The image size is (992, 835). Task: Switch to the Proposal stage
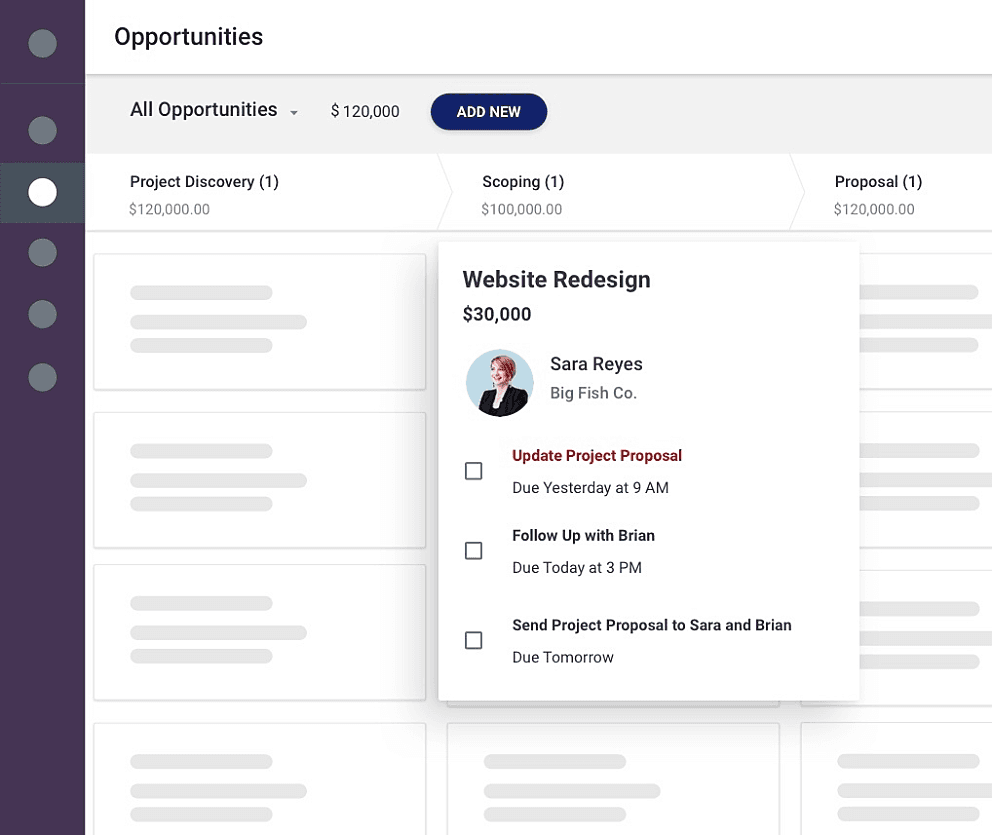click(x=878, y=182)
